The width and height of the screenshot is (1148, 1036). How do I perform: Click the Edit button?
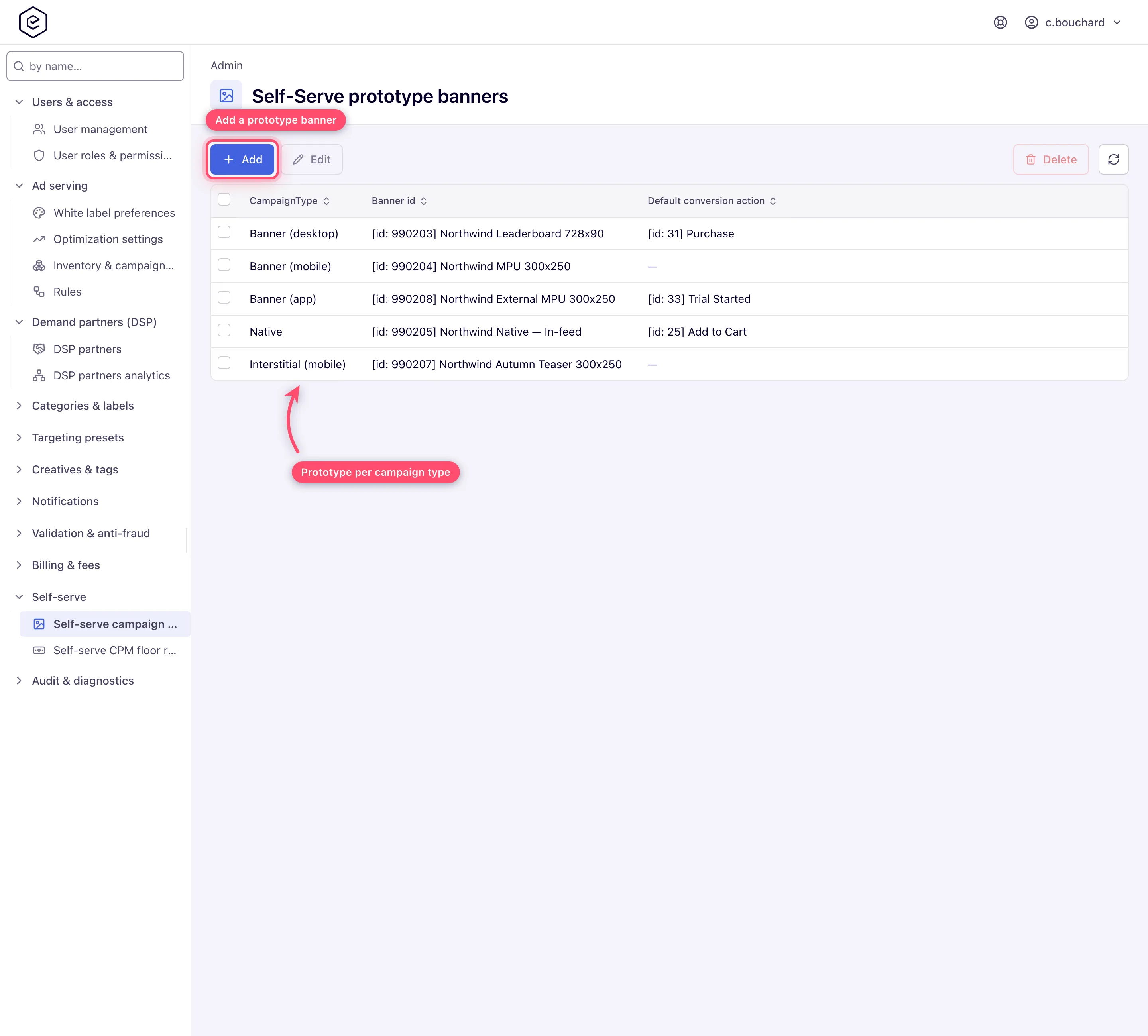pyautogui.click(x=311, y=159)
